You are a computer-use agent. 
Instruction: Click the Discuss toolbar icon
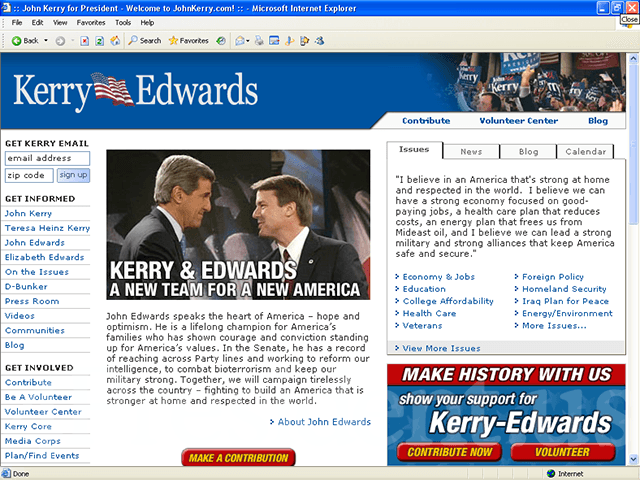290,41
